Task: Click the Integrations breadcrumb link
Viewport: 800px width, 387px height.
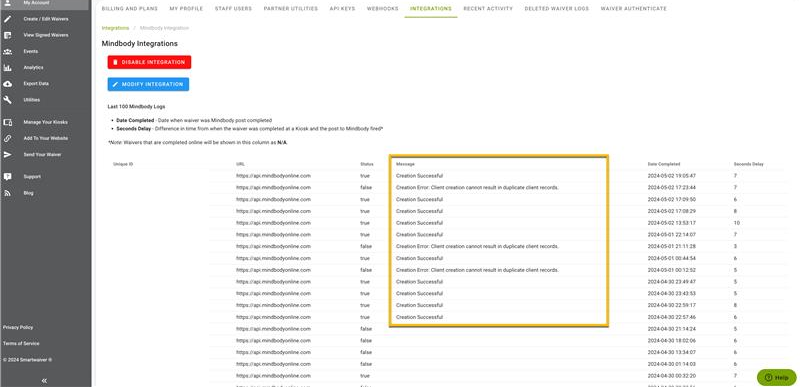Action: coord(115,28)
